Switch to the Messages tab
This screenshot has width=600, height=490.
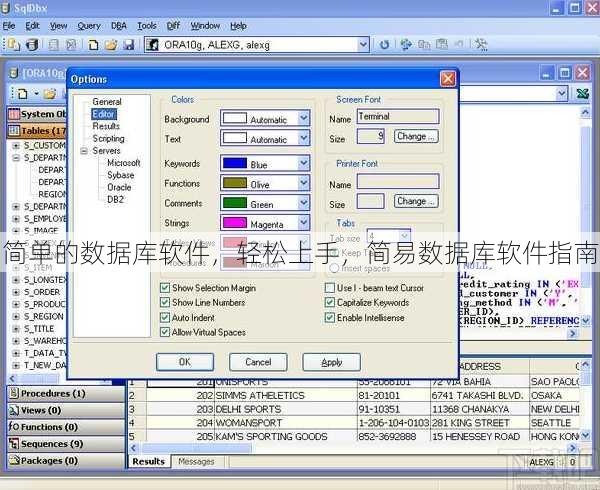click(x=196, y=462)
